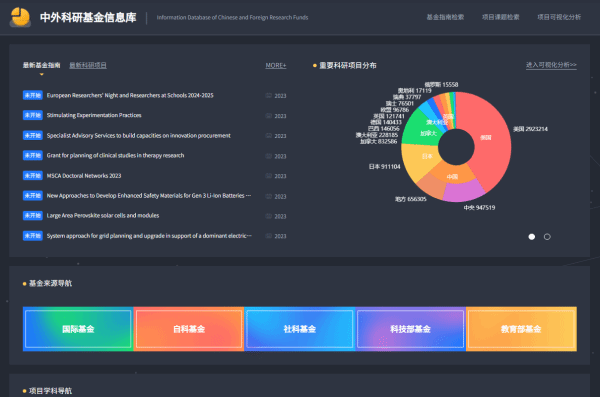Select the second hollow carousel dot under chart

tap(547, 237)
